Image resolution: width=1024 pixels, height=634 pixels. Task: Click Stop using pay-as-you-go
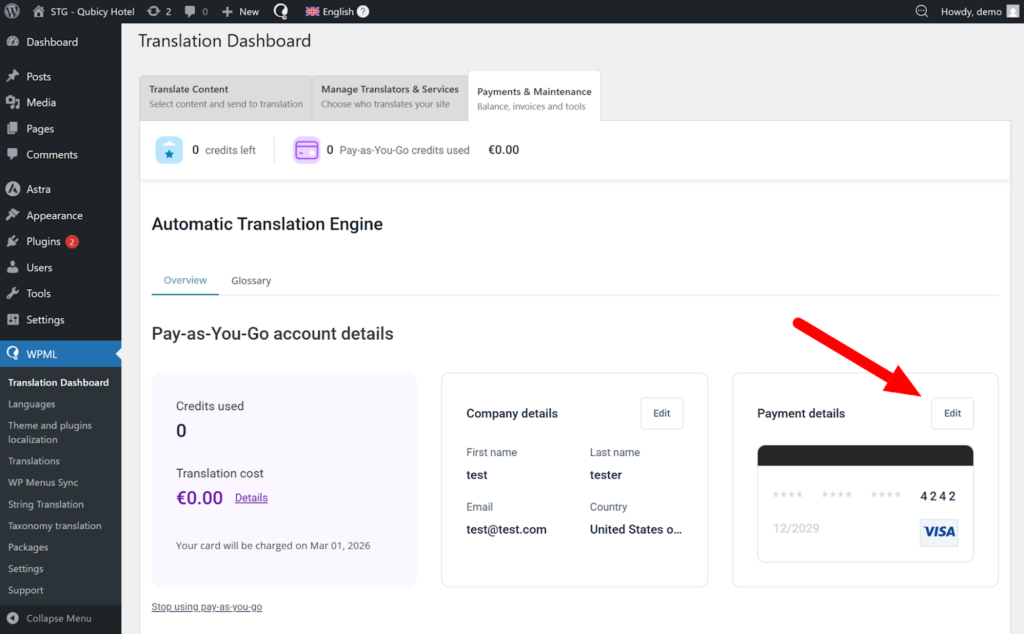[206, 606]
